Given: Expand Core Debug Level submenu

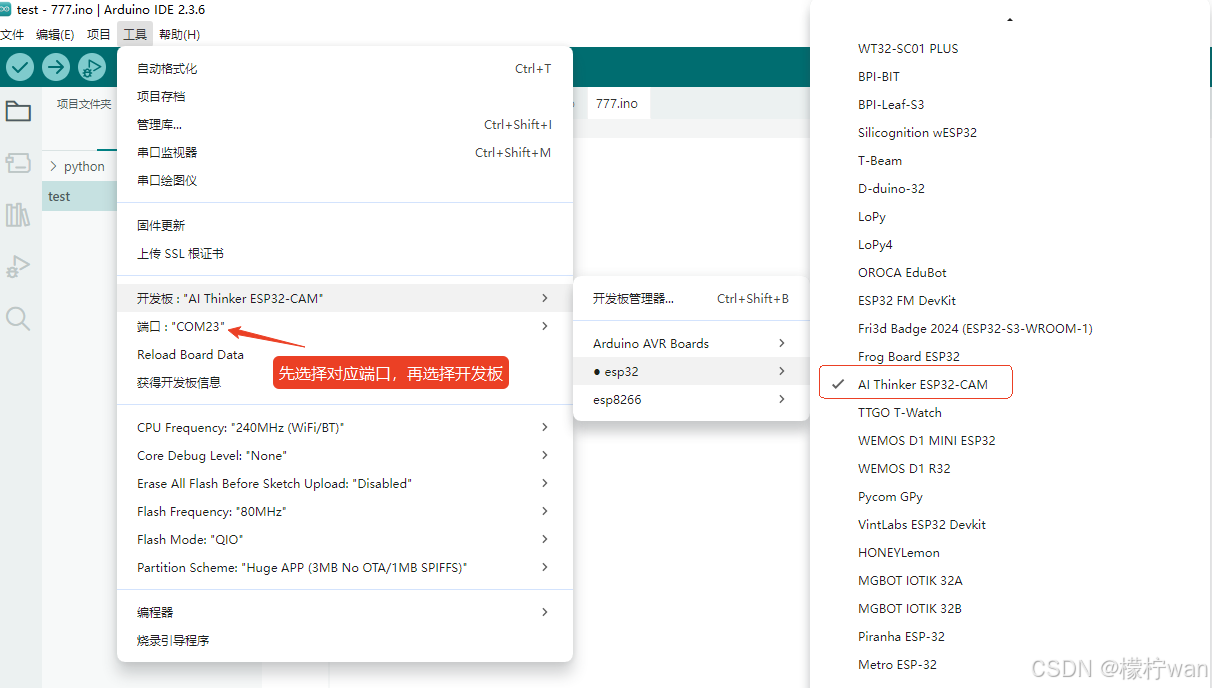Looking at the screenshot, I should pos(344,455).
